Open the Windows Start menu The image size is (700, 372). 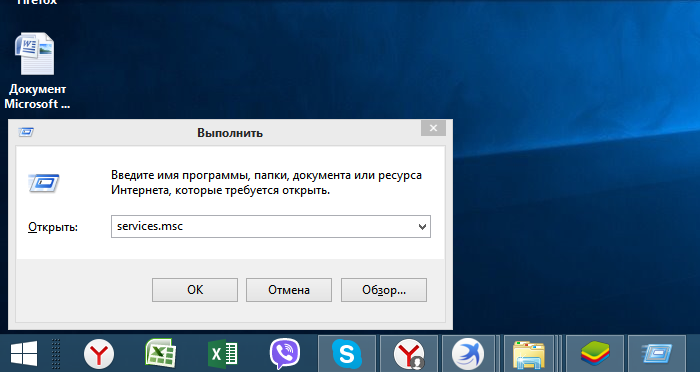(24, 354)
